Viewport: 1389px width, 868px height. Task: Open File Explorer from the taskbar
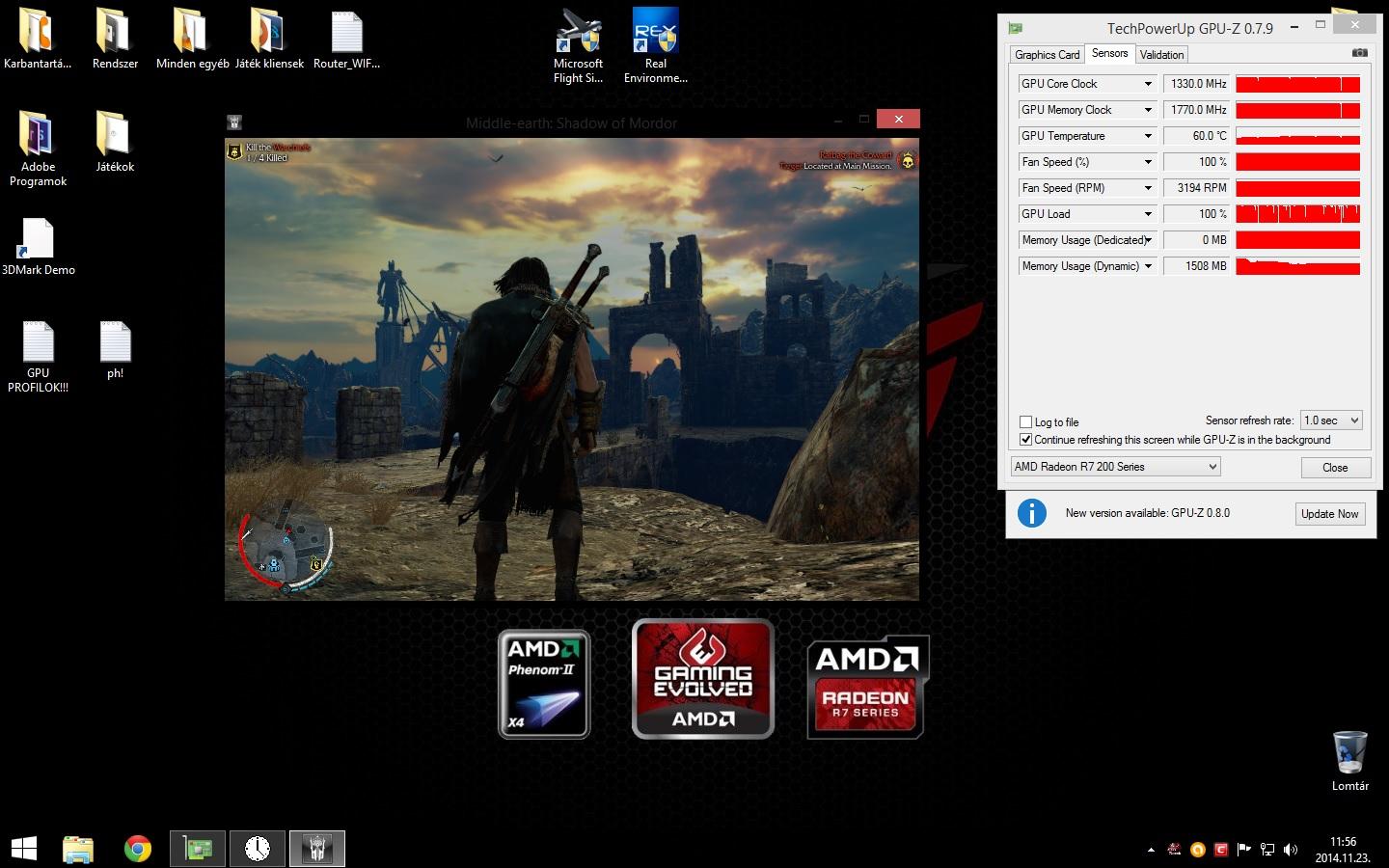click(78, 849)
